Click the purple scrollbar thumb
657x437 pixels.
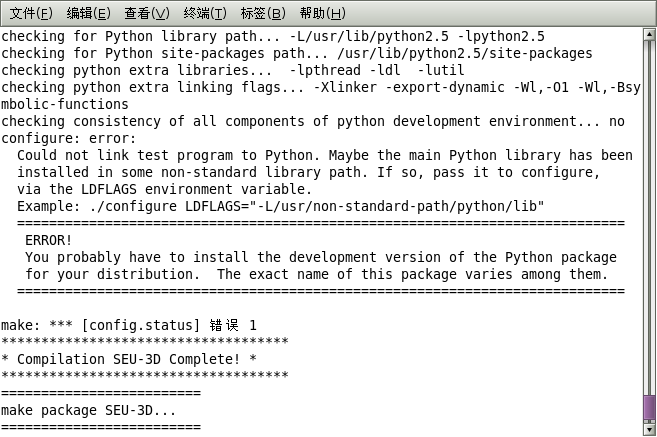649,408
